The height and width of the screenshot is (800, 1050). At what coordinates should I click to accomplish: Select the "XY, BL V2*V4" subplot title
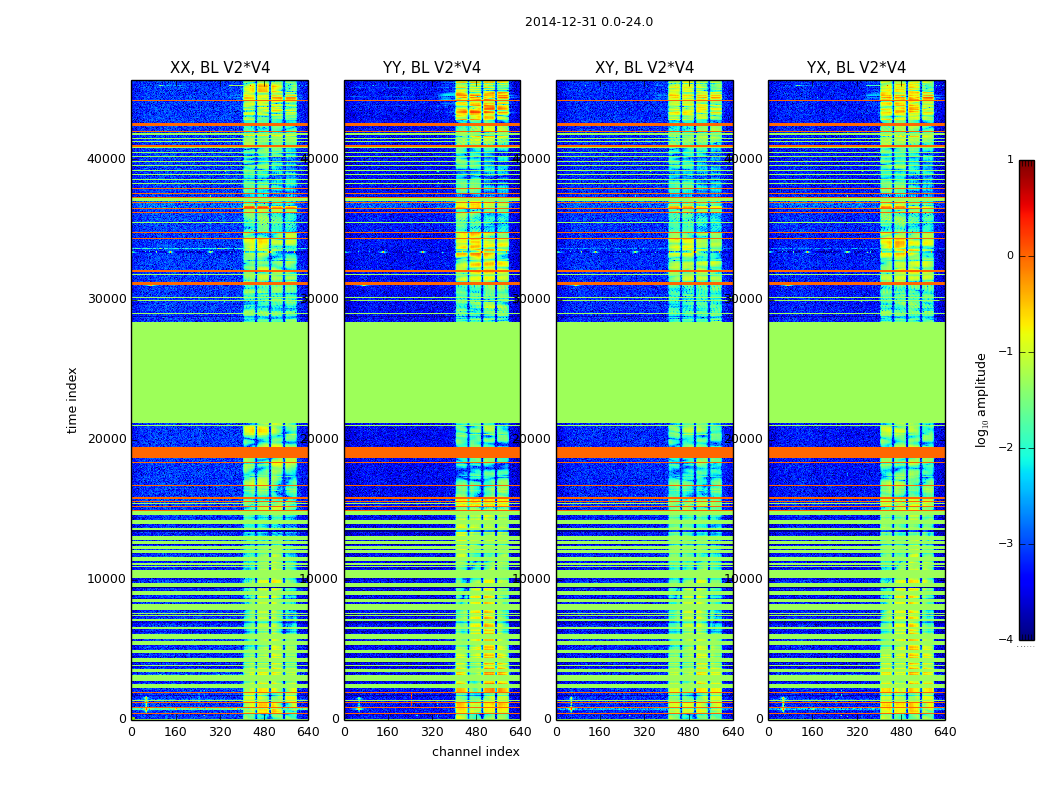click(644, 68)
